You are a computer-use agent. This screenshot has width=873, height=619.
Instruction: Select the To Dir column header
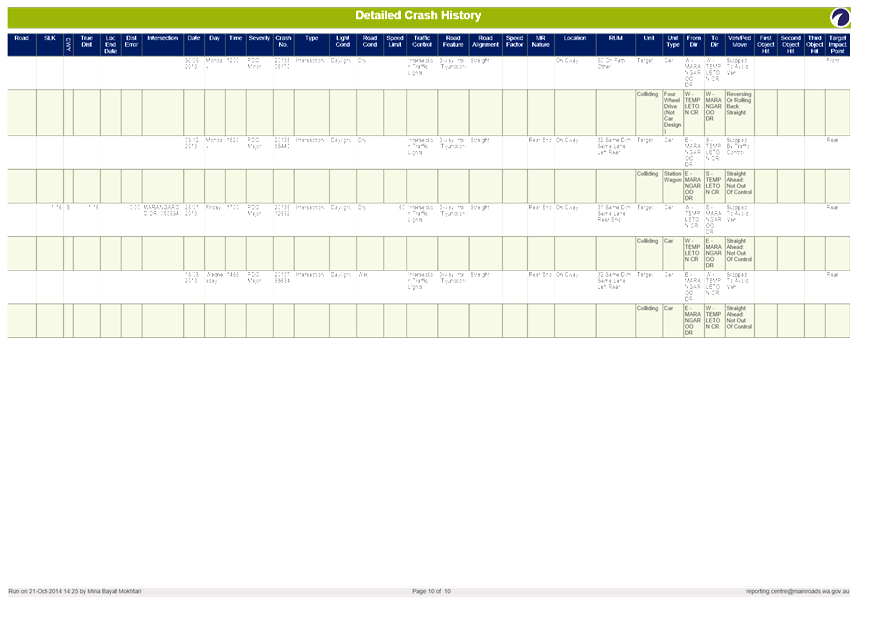pos(715,45)
